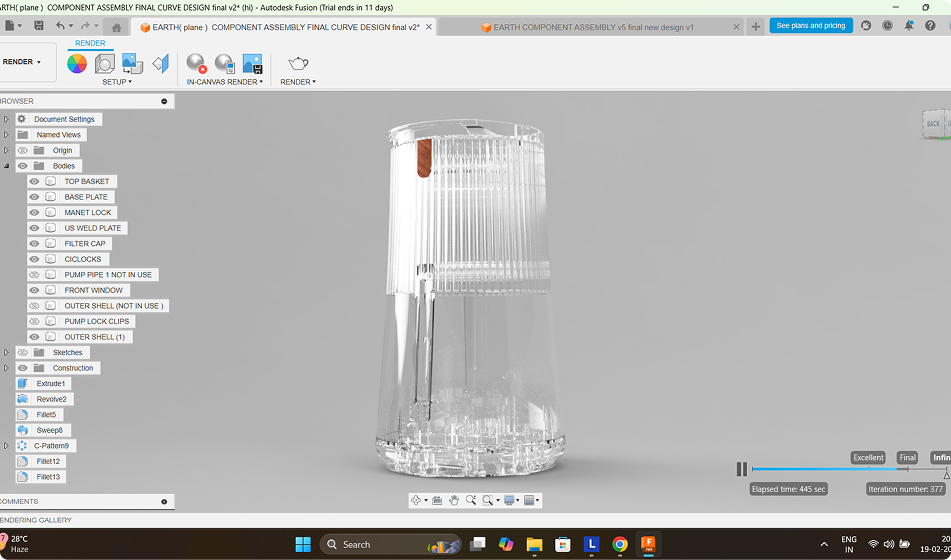The height and width of the screenshot is (560, 951).
Task: Open the IN-CANVAS RENDER dropdown
Action: [224, 82]
